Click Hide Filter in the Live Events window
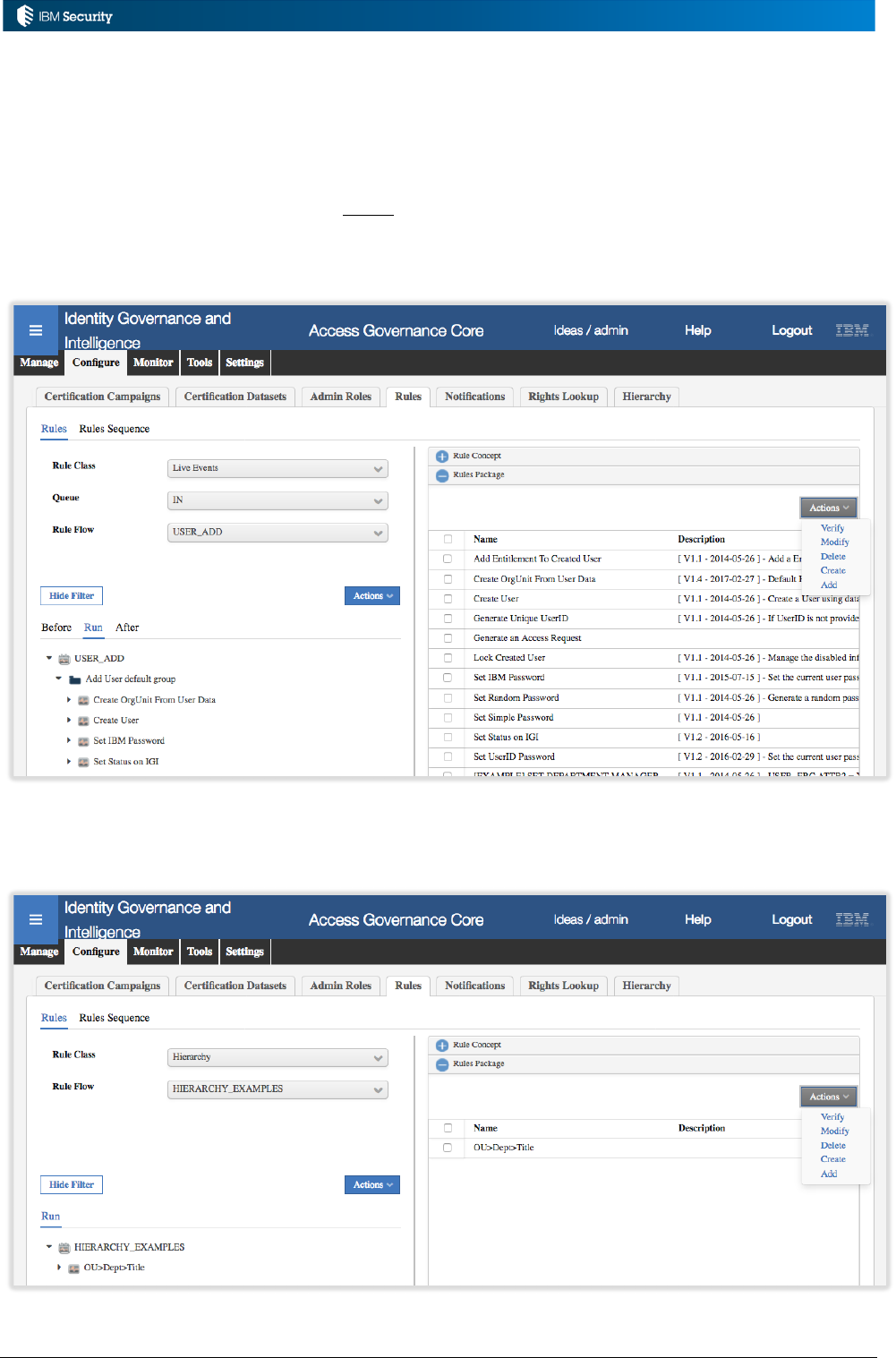The image size is (896, 1358). point(72,596)
